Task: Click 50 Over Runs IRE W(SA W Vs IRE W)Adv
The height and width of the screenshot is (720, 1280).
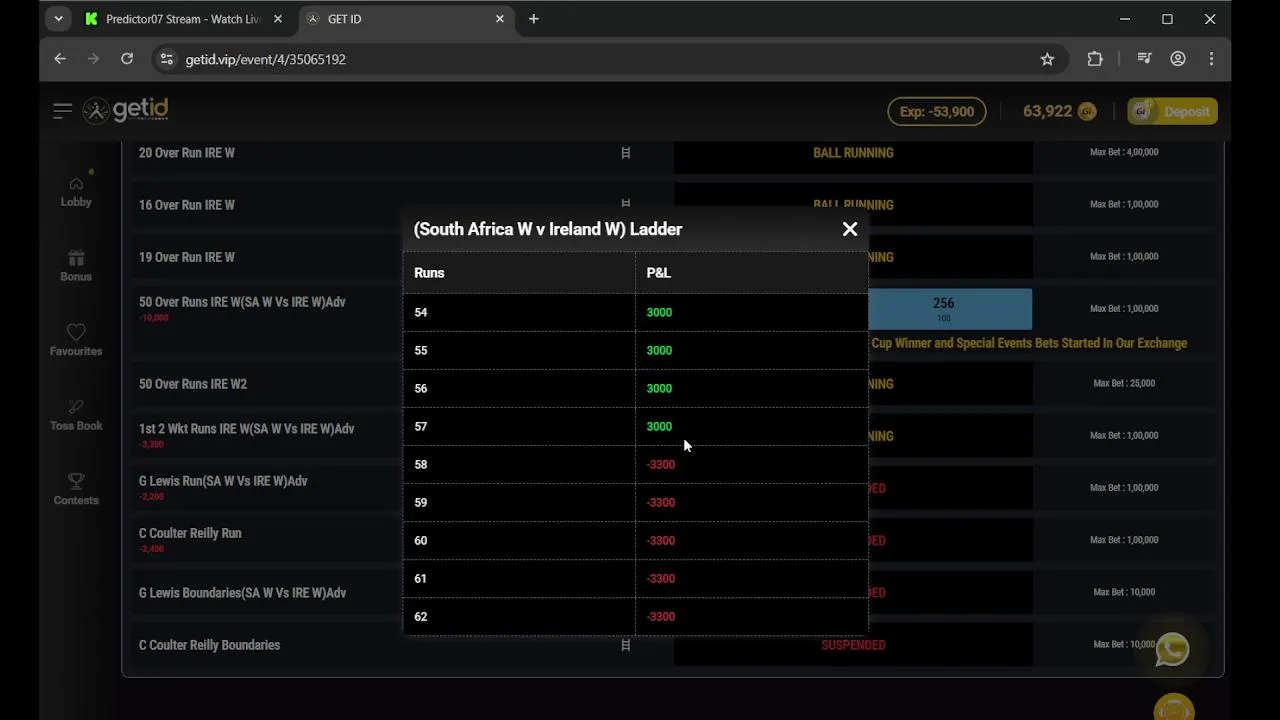Action: 242,302
